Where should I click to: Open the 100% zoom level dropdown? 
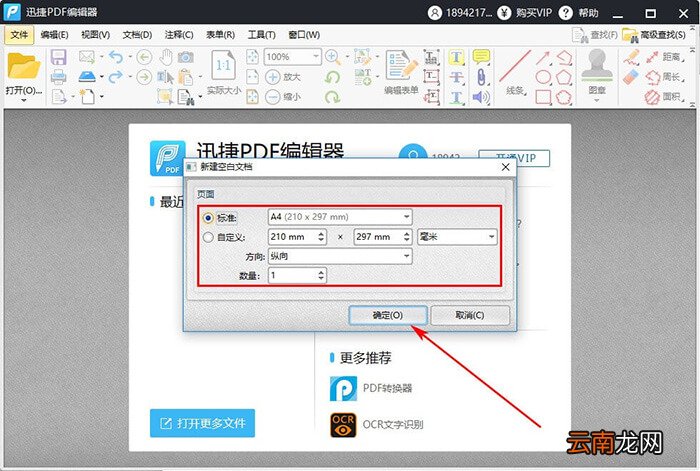point(293,57)
